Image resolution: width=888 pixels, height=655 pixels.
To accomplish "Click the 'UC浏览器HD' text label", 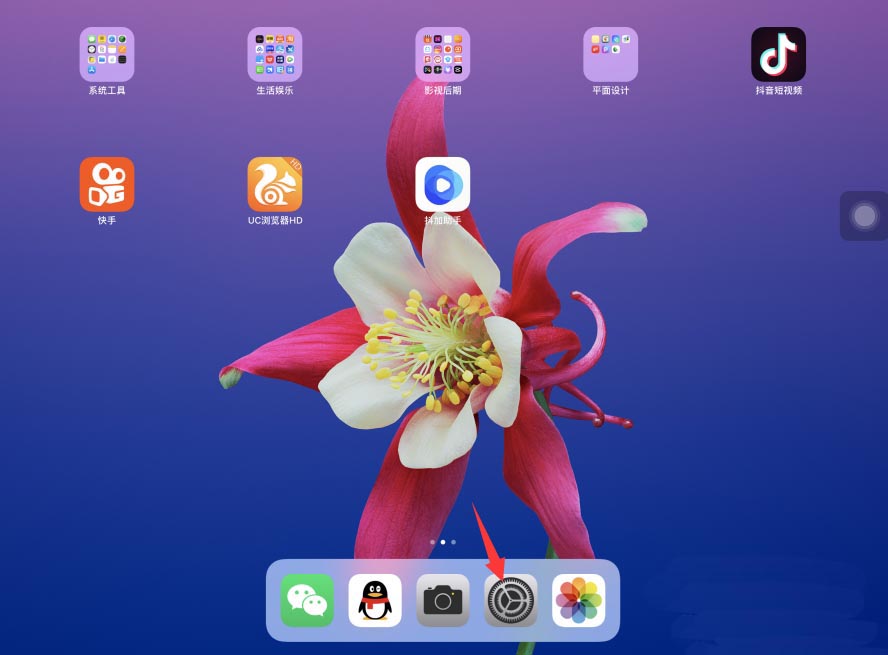I will tap(275, 220).
